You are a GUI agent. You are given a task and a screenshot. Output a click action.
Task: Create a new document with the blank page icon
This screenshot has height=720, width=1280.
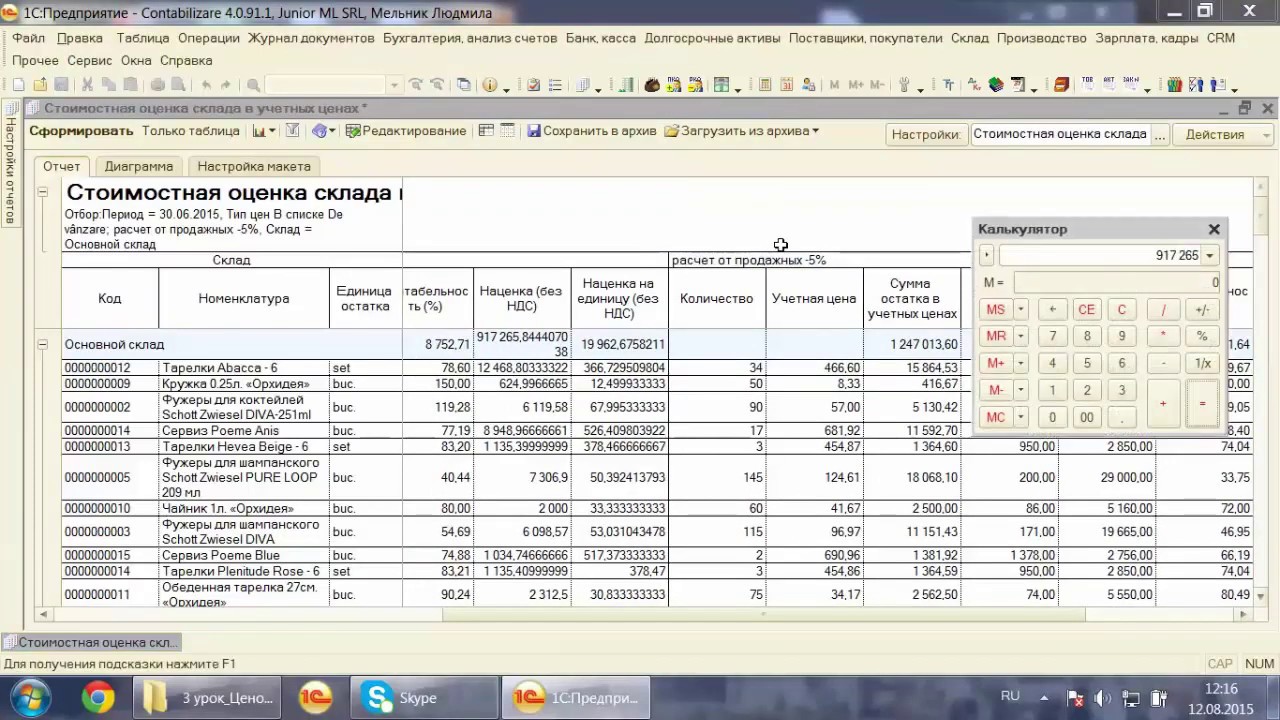coord(17,85)
